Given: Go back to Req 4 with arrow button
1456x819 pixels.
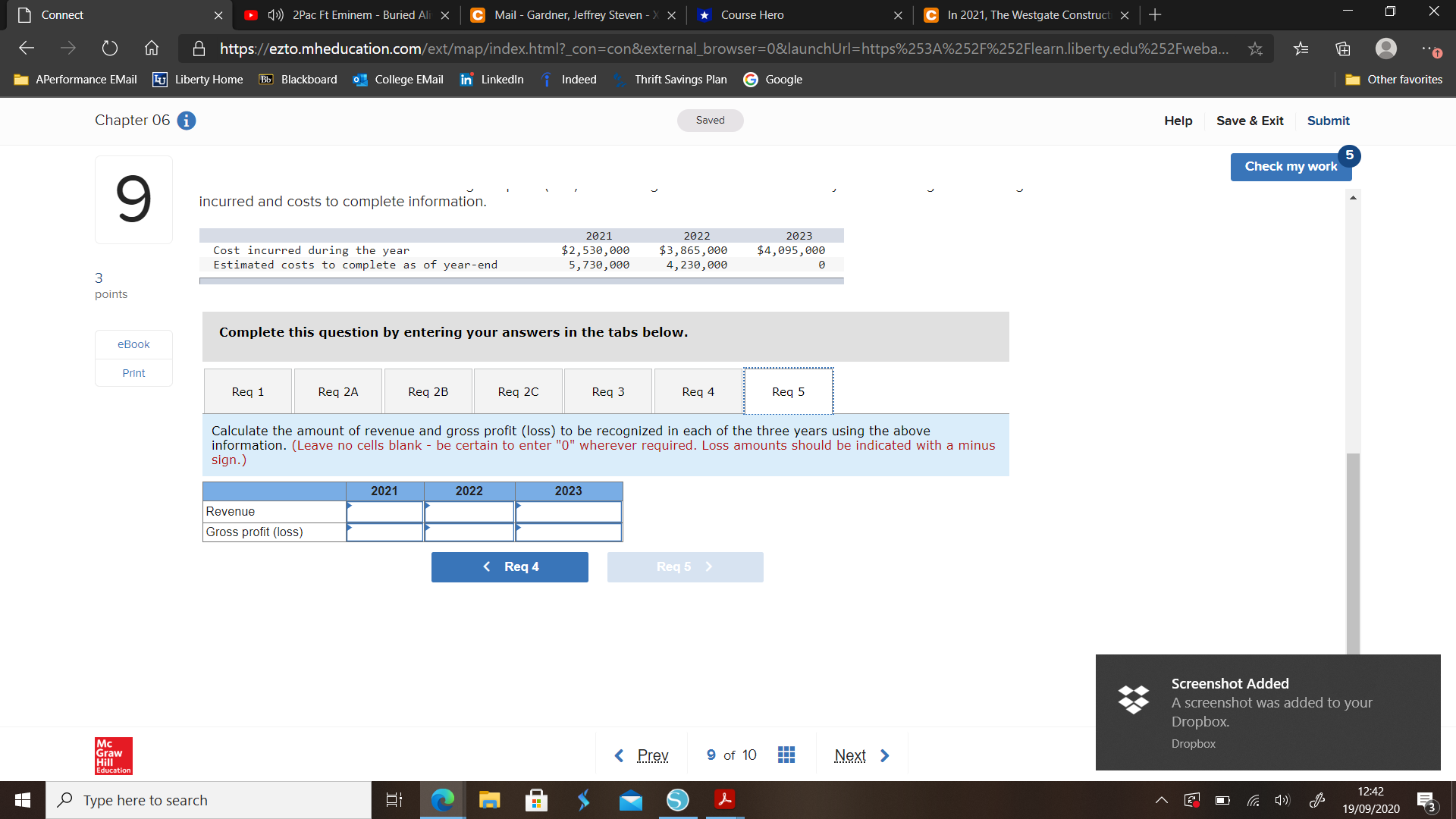Looking at the screenshot, I should [510, 566].
